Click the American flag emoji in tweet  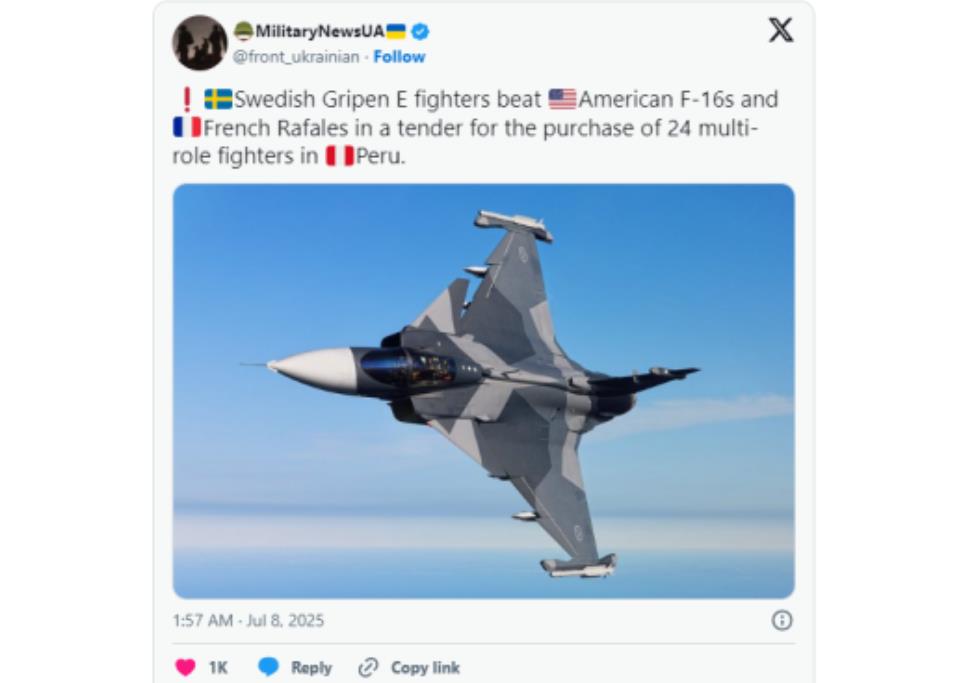tap(562, 99)
